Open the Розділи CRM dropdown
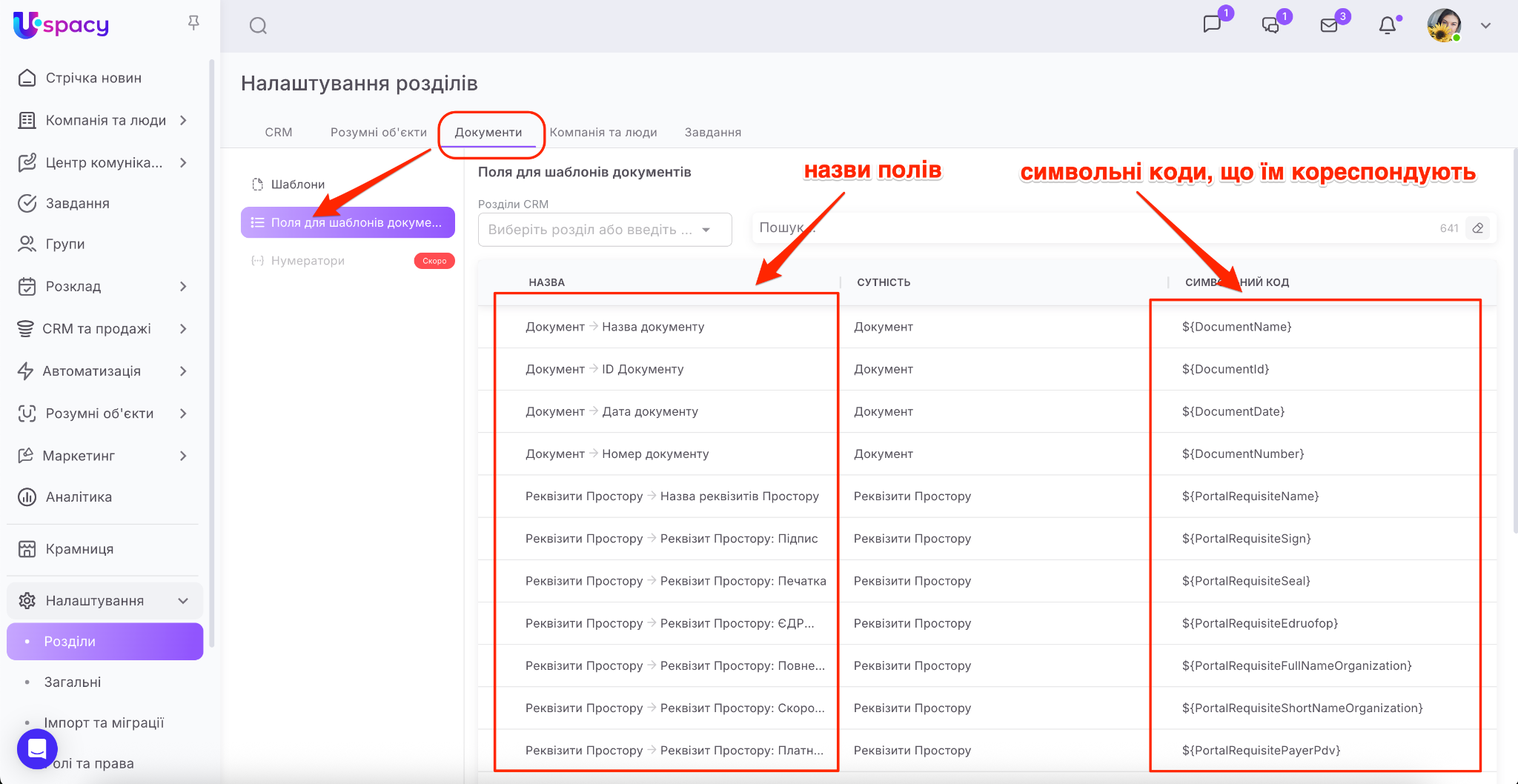Viewport: 1518px width, 784px height. [x=604, y=230]
